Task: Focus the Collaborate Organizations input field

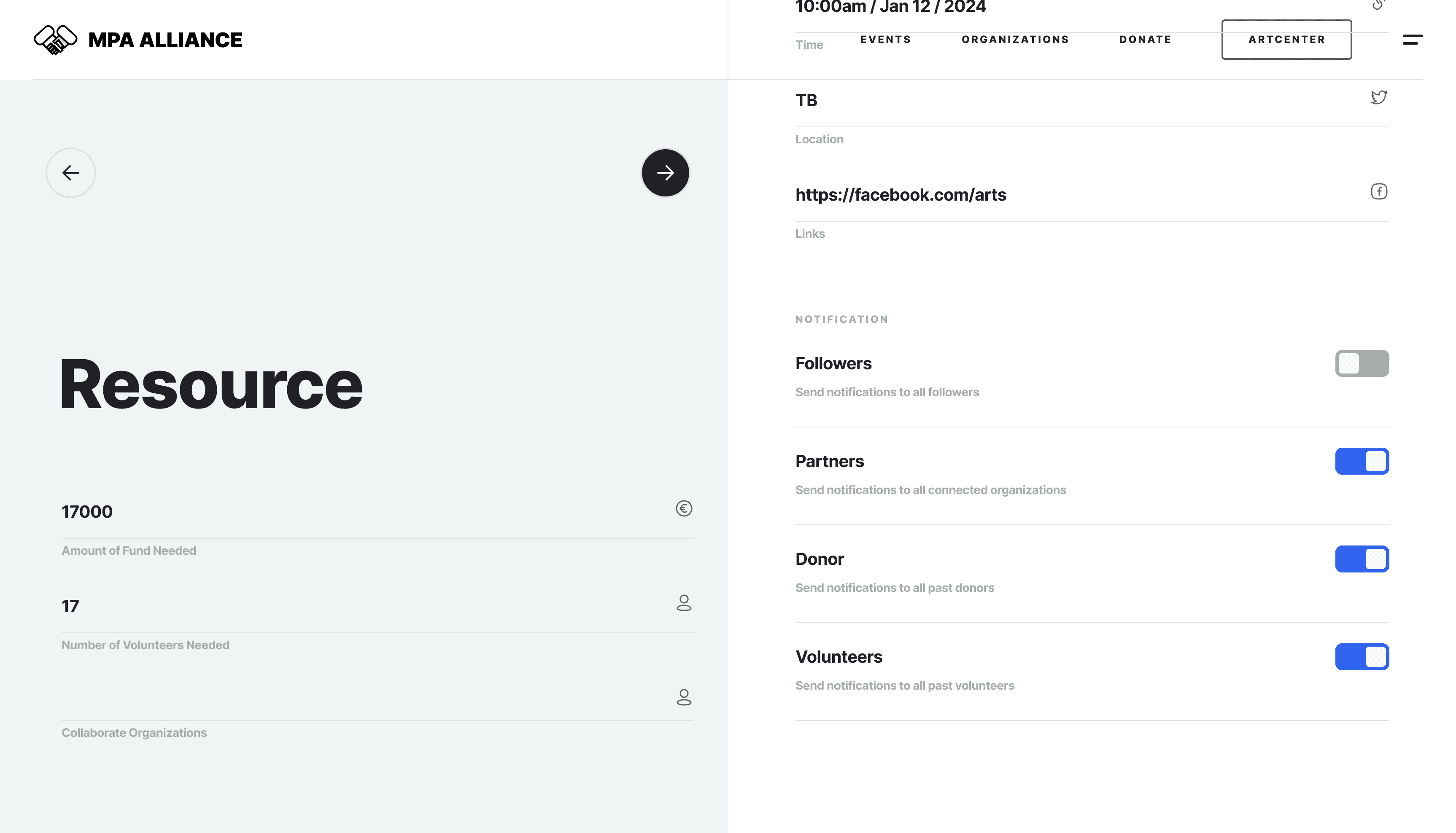Action: [361, 699]
